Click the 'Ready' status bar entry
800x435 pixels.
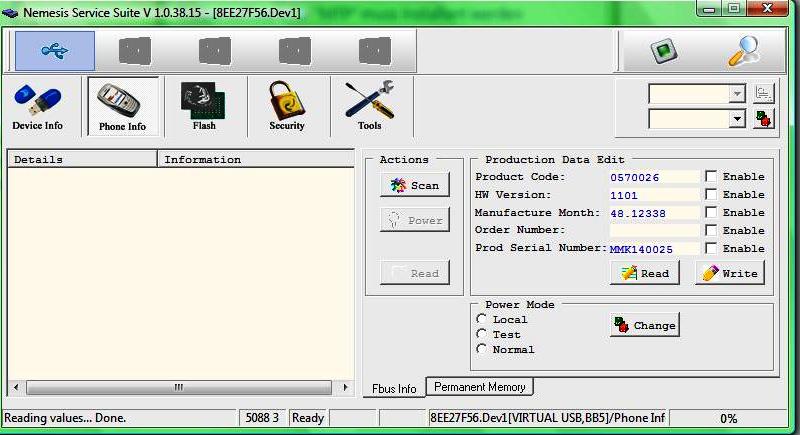tap(308, 418)
